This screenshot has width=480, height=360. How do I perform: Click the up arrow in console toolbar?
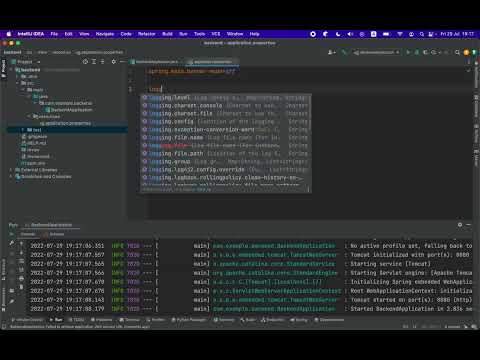[21, 244]
